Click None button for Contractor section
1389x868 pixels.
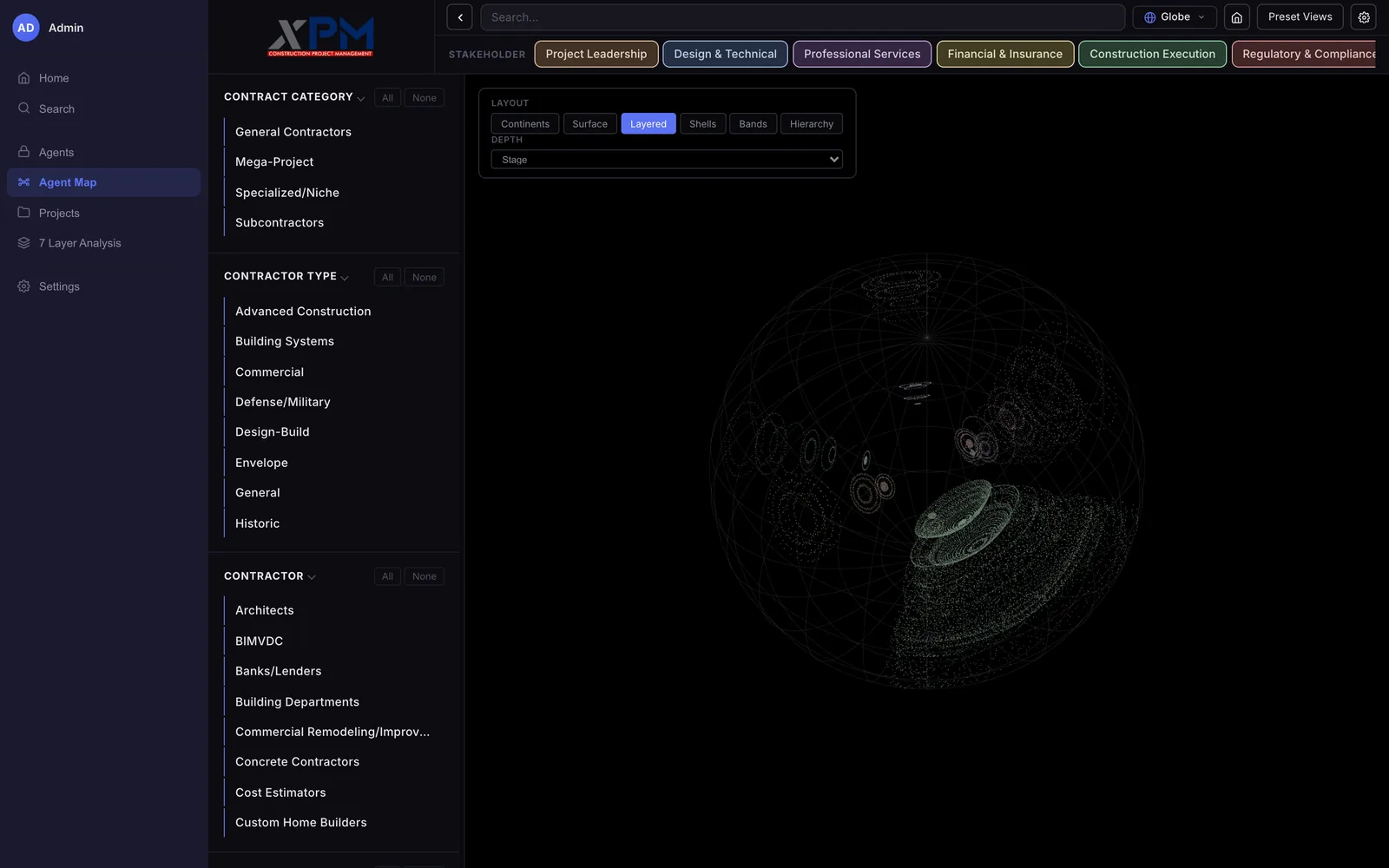[x=425, y=576]
